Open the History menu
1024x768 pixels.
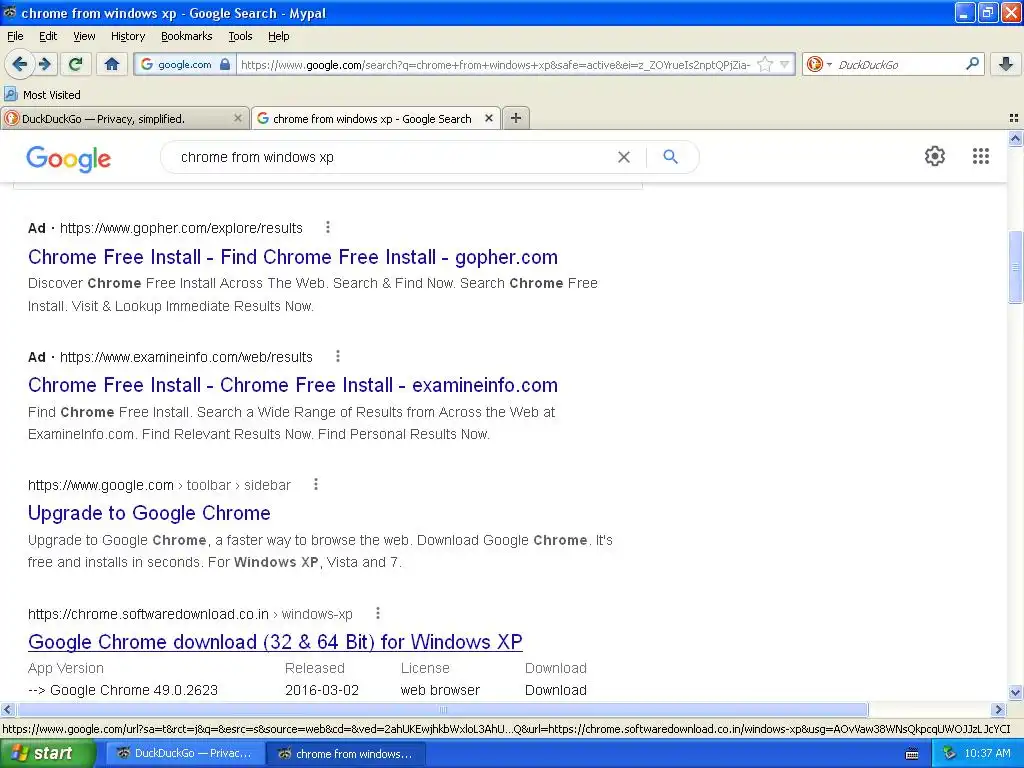128,36
